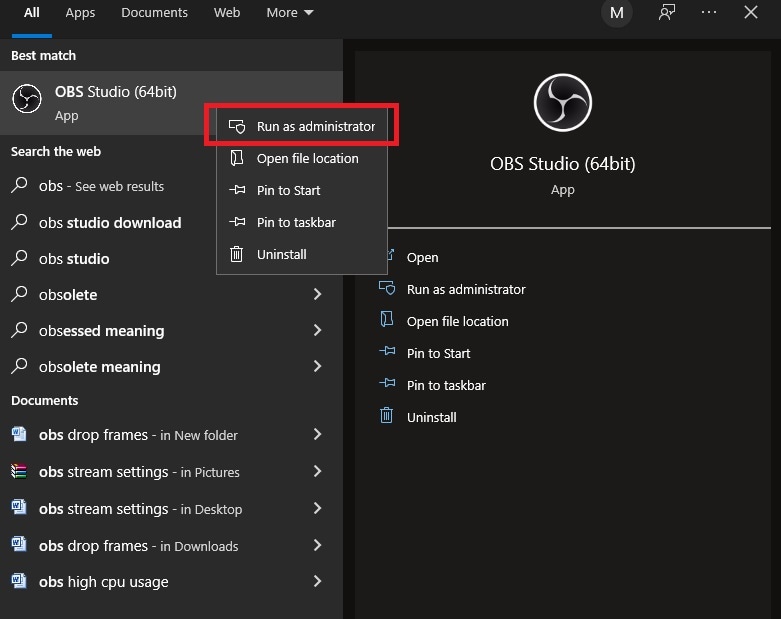Open the feedback person icon in the header
Screen dimensions: 781x619
[667, 13]
